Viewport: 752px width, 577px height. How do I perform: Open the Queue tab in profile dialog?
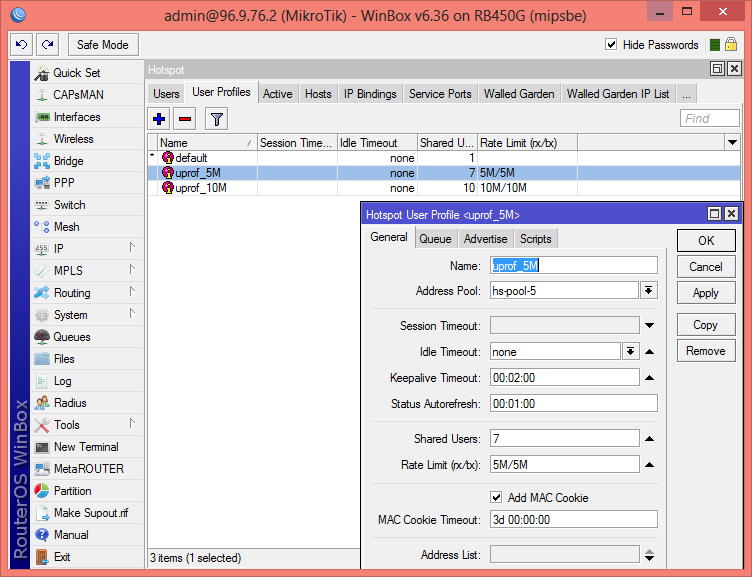435,239
